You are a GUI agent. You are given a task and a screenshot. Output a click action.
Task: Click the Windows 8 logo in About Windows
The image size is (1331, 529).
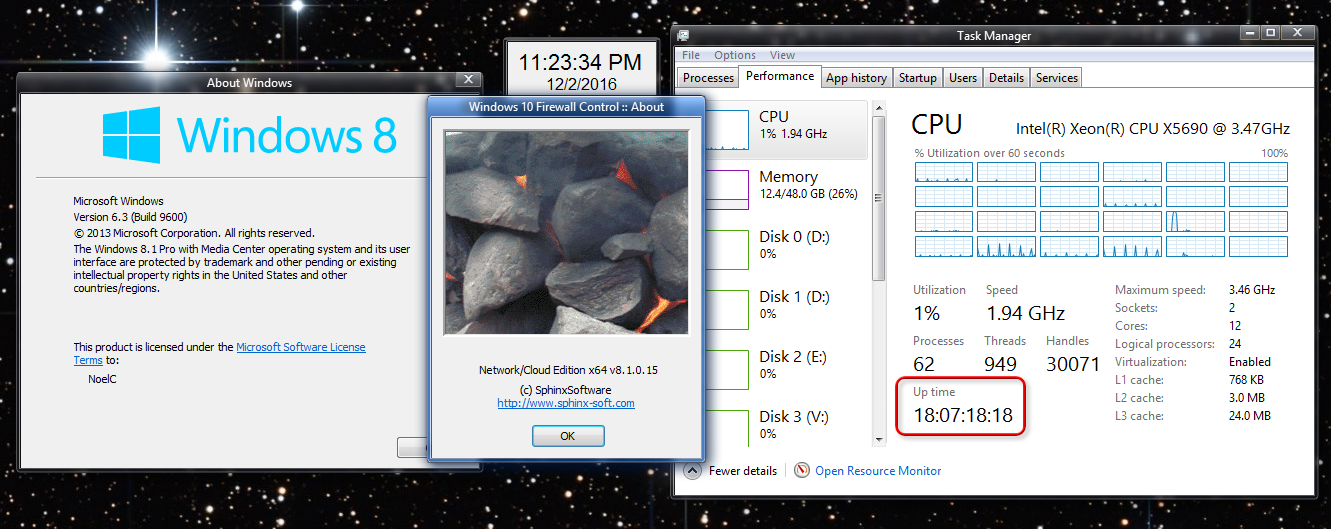(x=250, y=136)
